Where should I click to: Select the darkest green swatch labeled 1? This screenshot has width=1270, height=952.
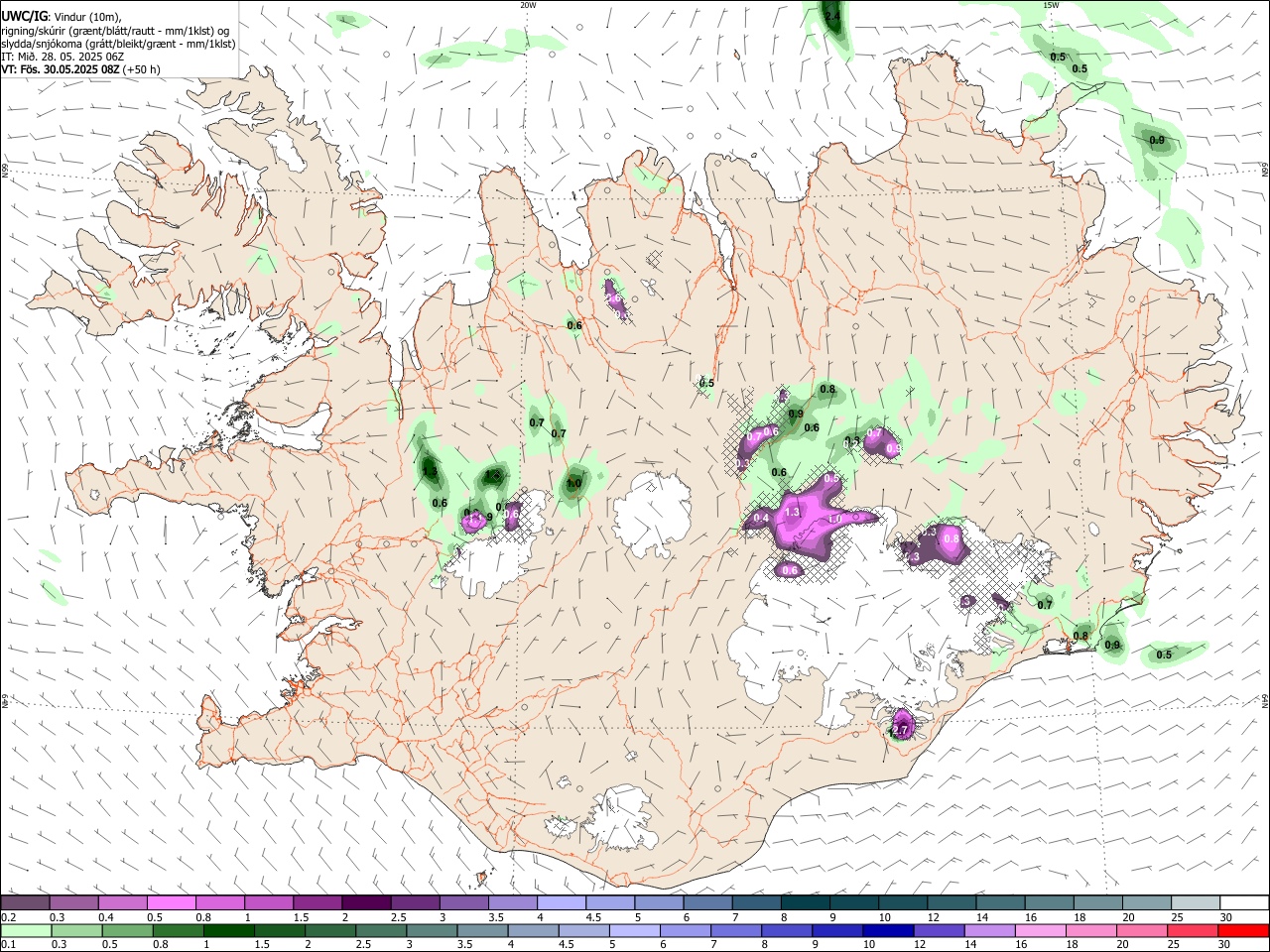pos(231,930)
